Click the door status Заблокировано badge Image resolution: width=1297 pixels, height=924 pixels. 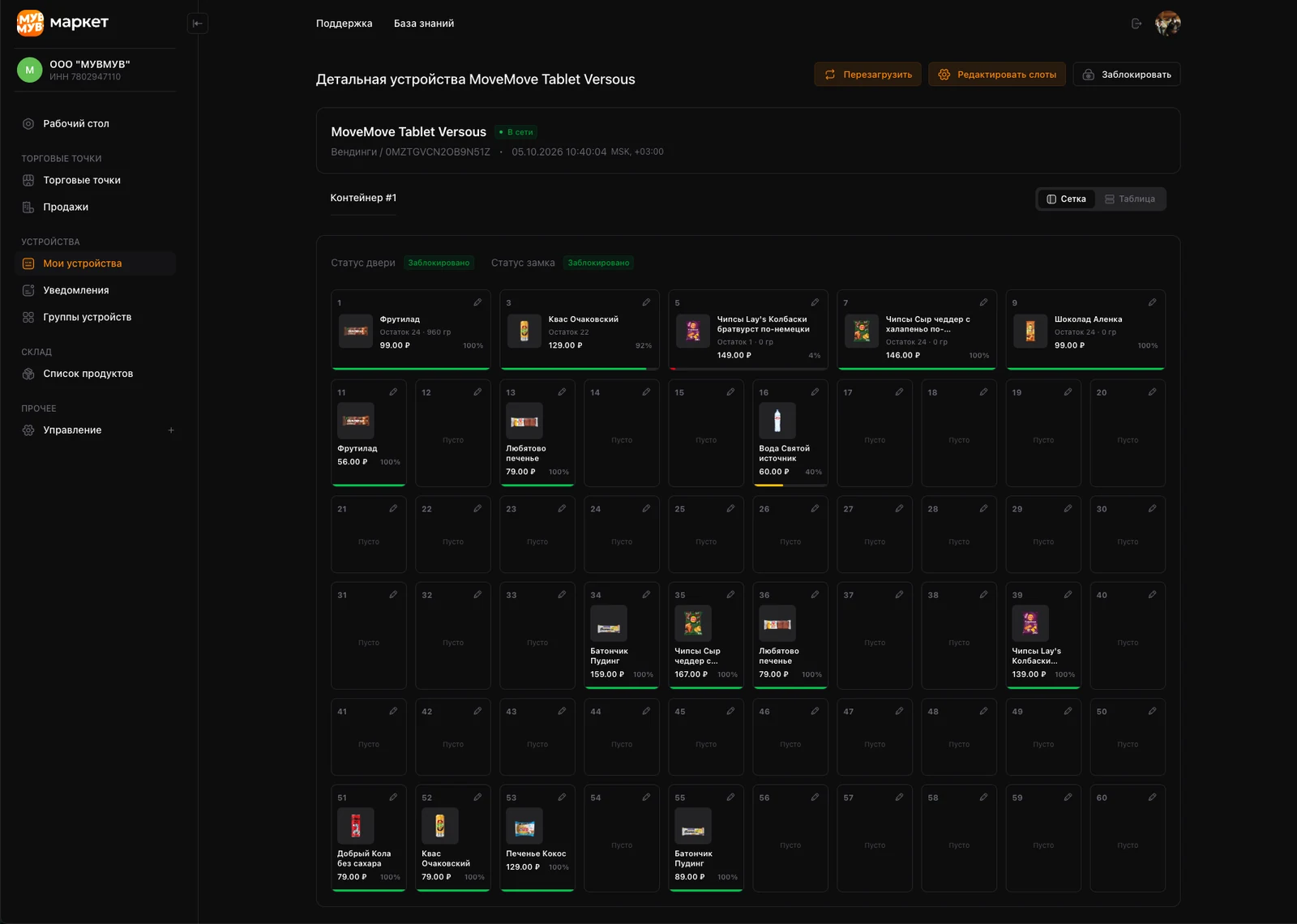point(439,263)
